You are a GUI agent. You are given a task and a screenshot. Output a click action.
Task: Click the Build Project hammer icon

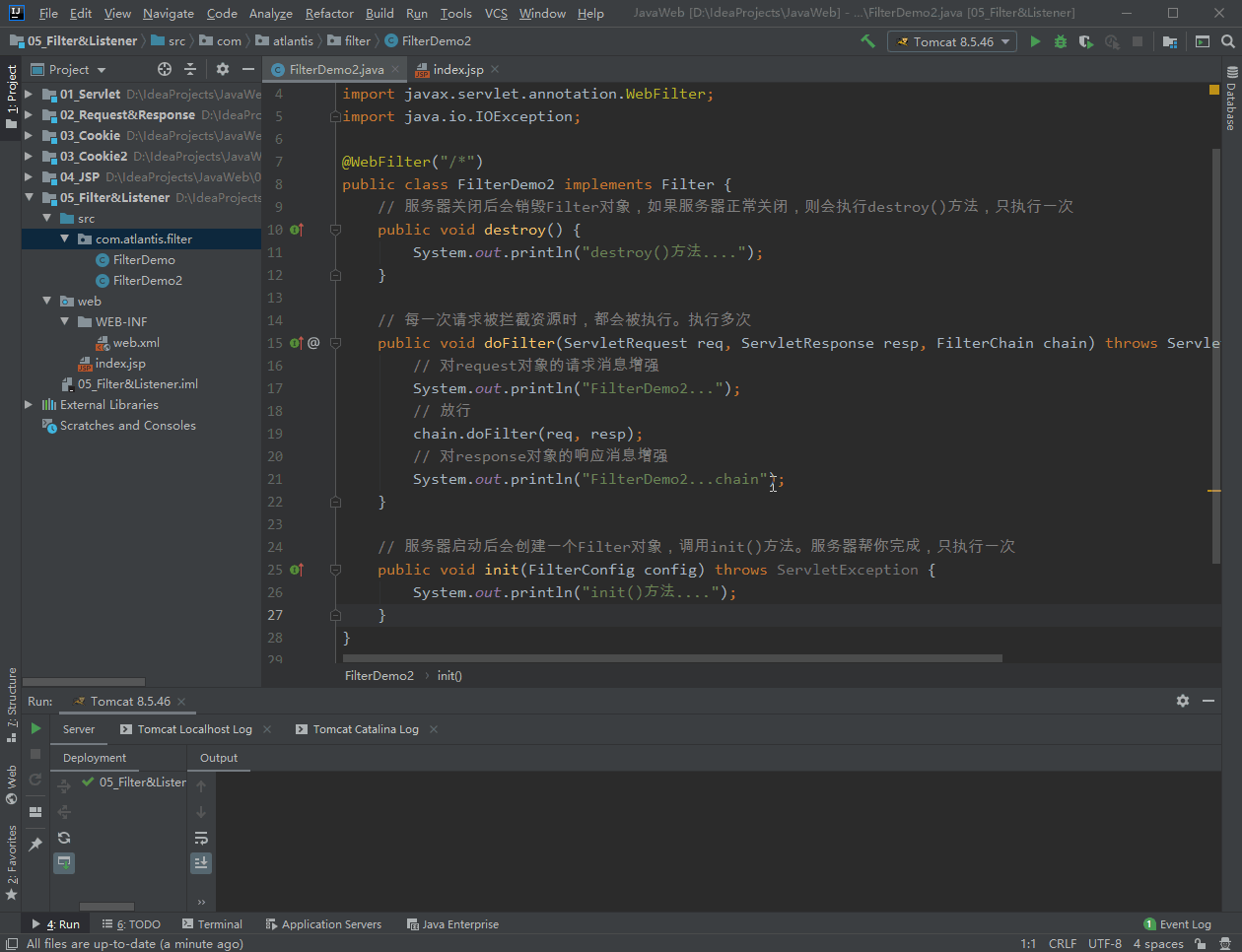[x=867, y=41]
